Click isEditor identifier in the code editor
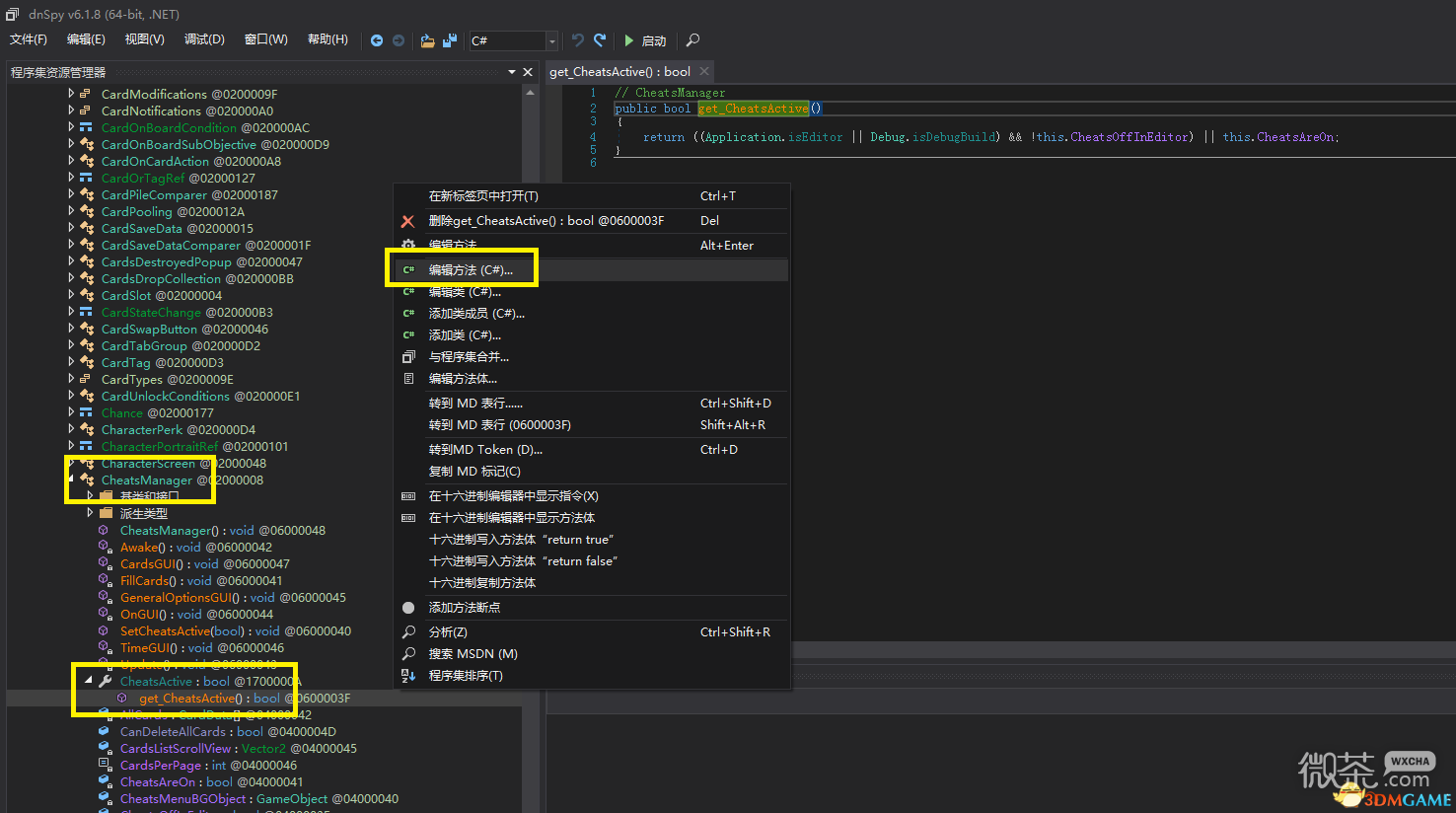 [816, 137]
